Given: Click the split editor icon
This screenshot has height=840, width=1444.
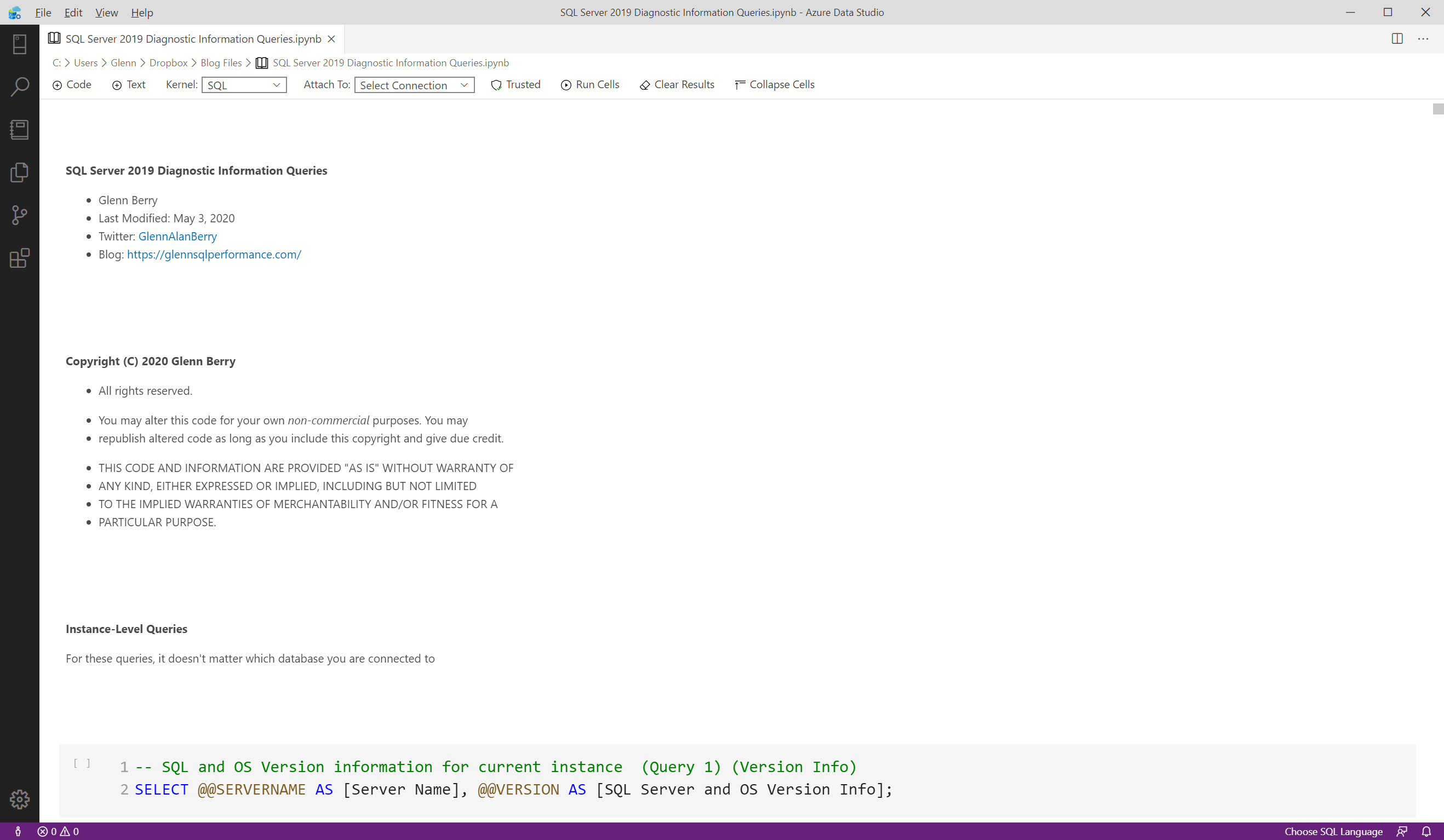Looking at the screenshot, I should (x=1397, y=38).
